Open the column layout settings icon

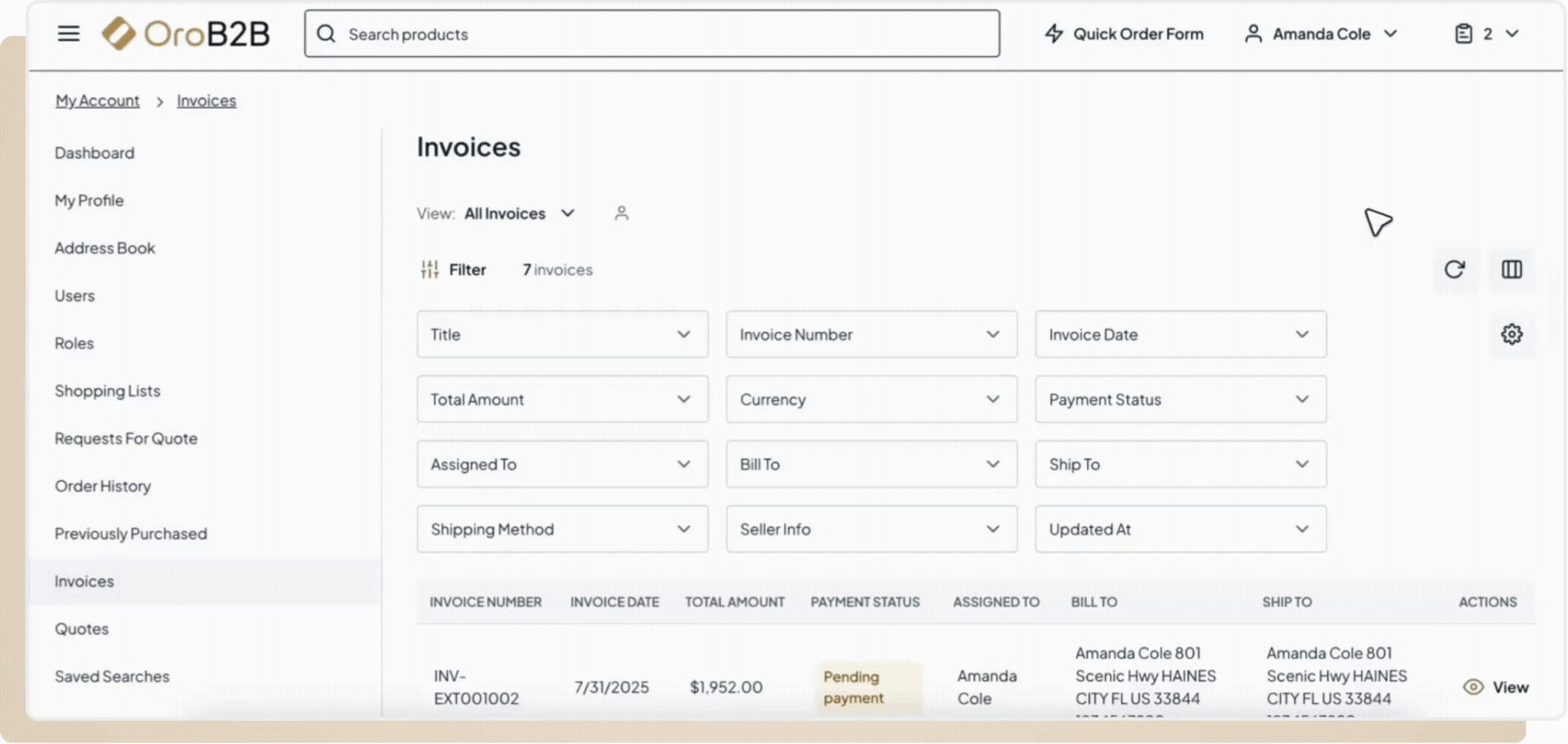click(x=1512, y=269)
